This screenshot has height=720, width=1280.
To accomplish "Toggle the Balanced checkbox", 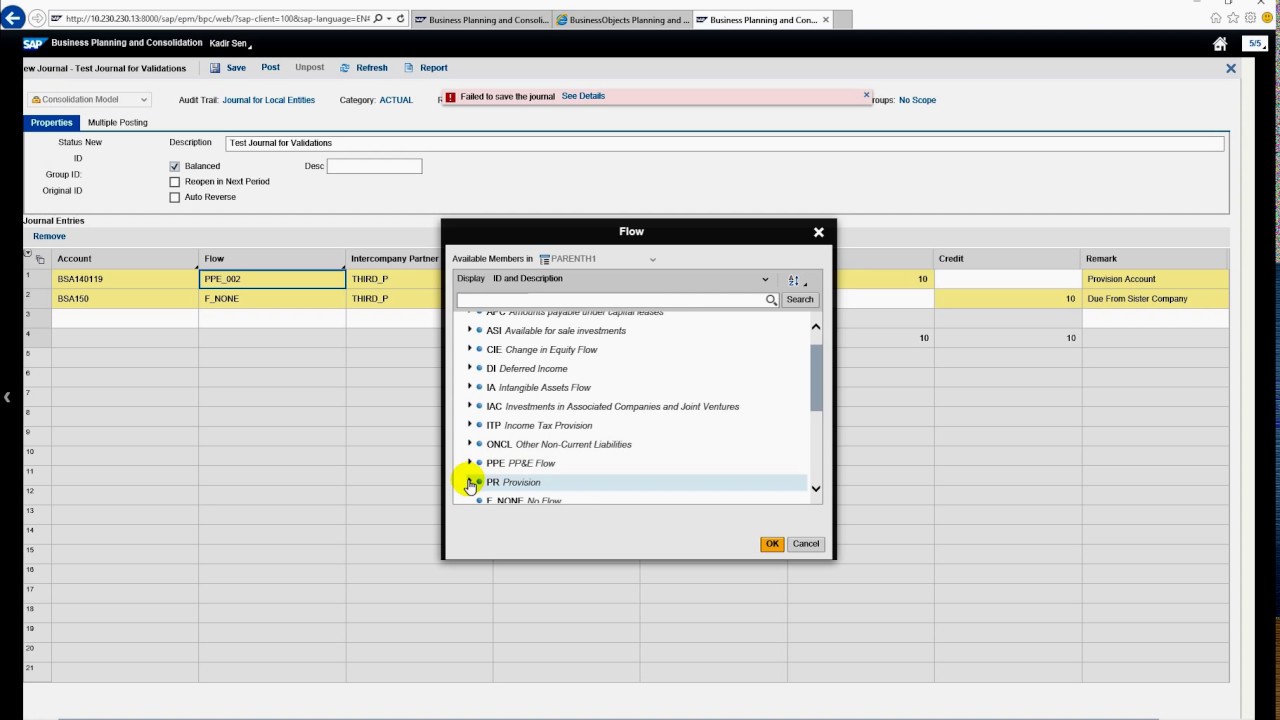I will (x=175, y=166).
